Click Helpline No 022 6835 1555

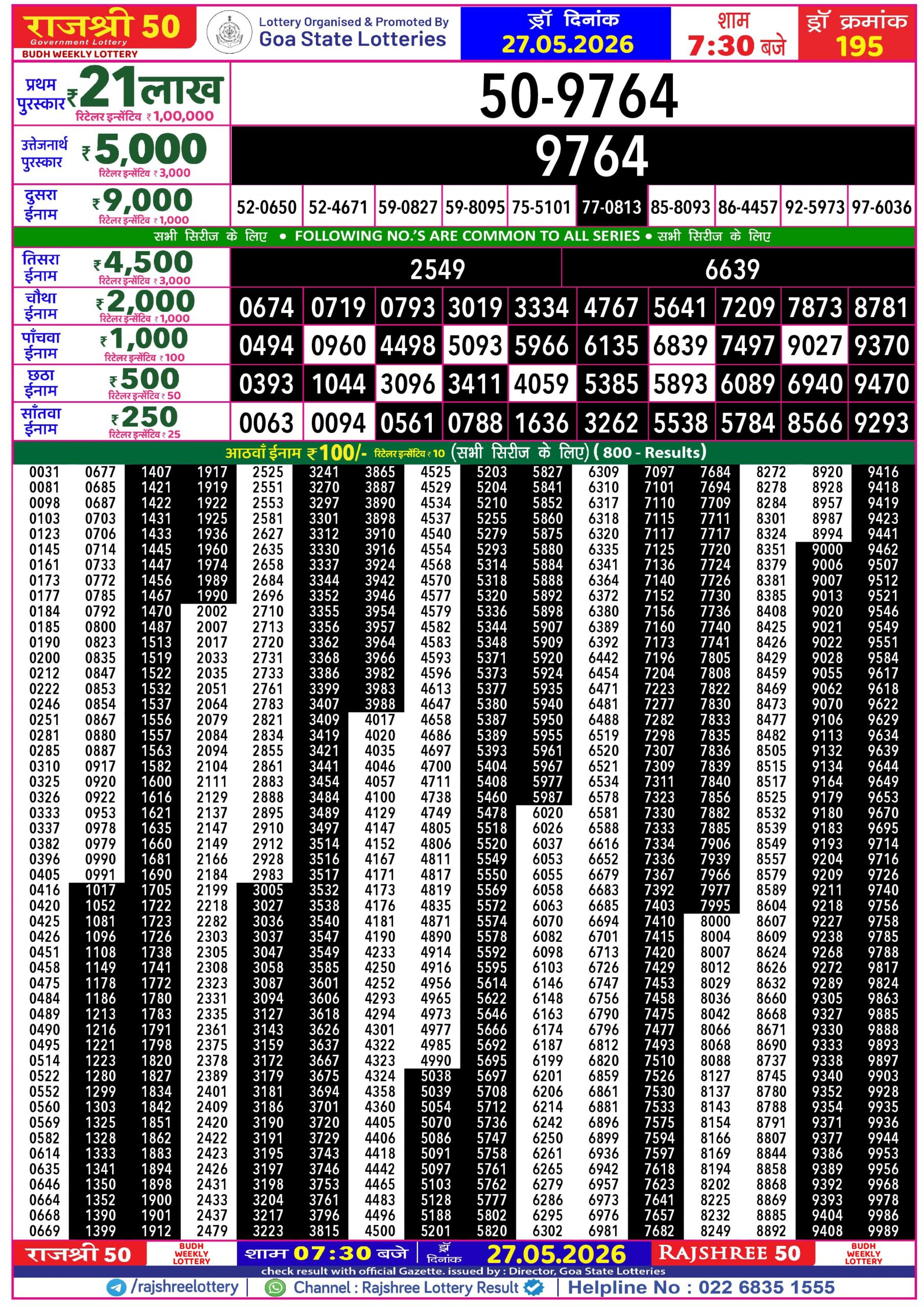(x=701, y=1287)
